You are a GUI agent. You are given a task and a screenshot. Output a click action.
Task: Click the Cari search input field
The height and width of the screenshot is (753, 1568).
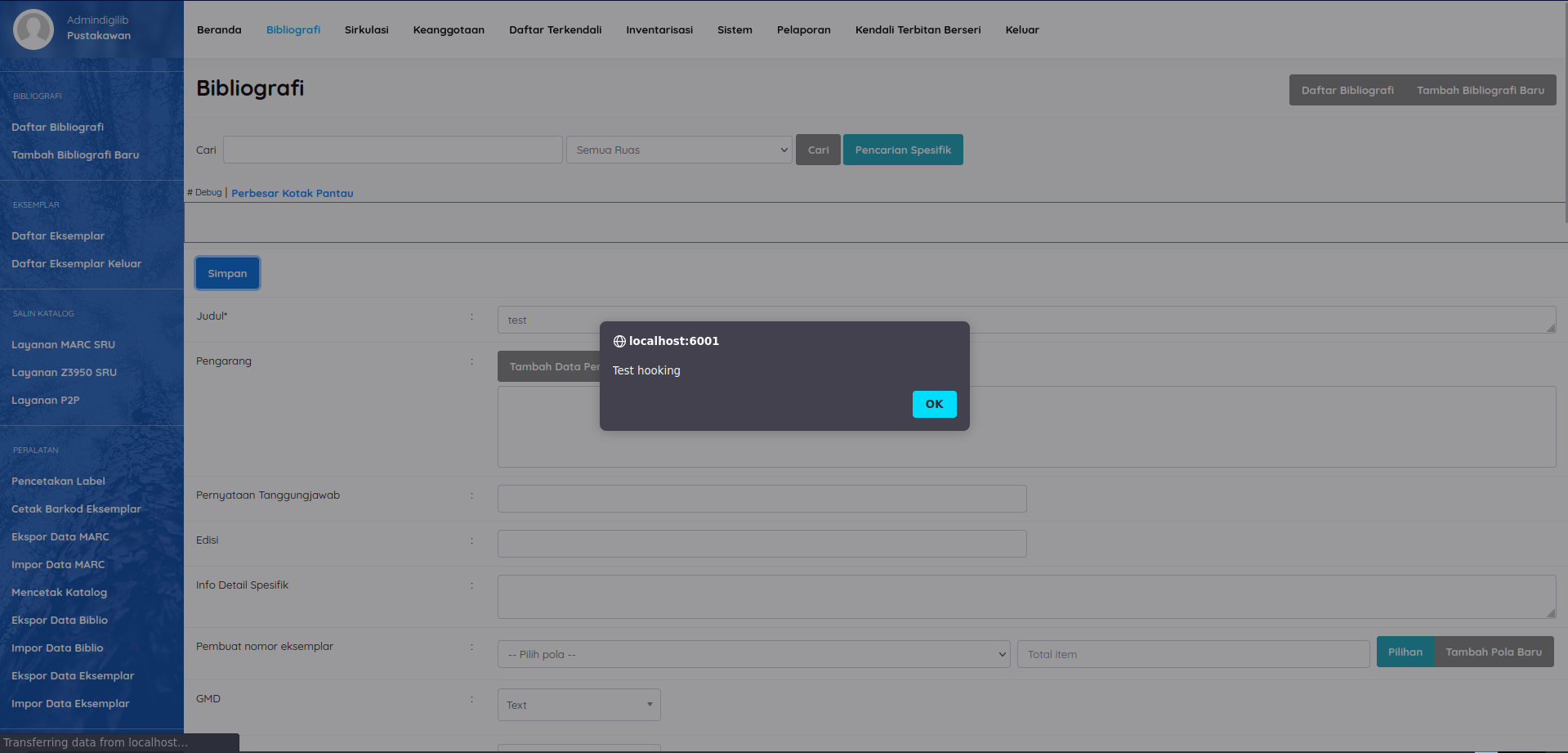click(x=392, y=150)
